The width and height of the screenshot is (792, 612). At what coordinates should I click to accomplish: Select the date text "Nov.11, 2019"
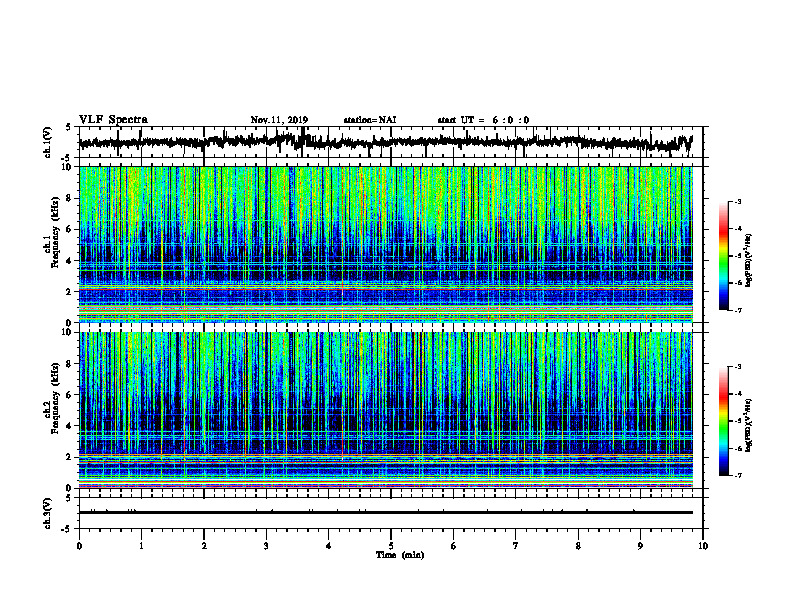[279, 120]
